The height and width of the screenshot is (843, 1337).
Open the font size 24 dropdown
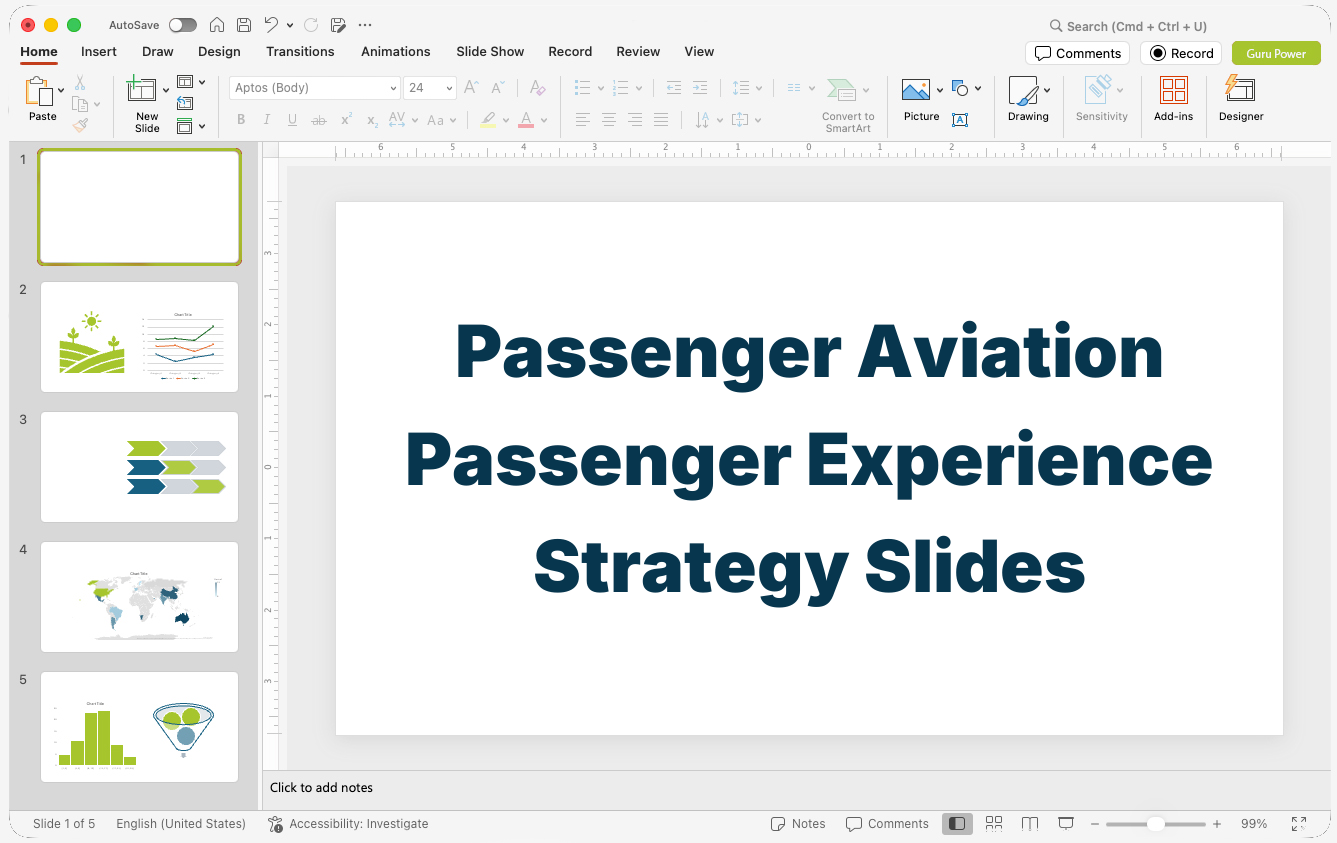tap(449, 88)
